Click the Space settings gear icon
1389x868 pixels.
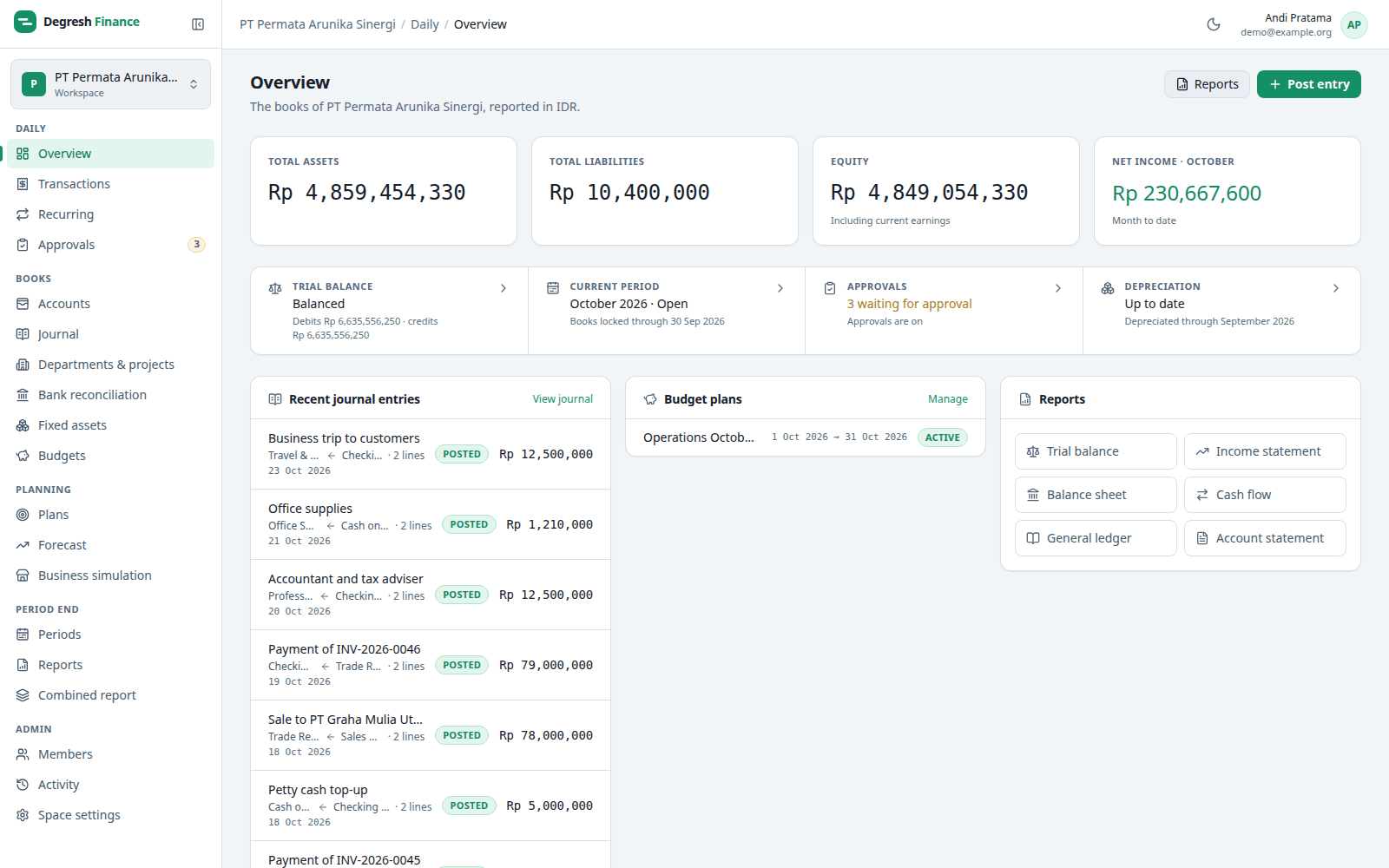click(23, 815)
